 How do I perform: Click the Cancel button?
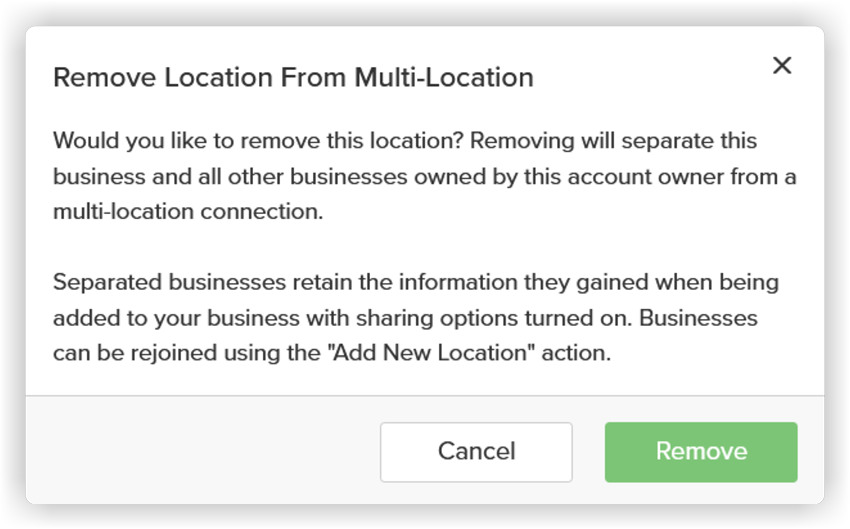tap(476, 452)
